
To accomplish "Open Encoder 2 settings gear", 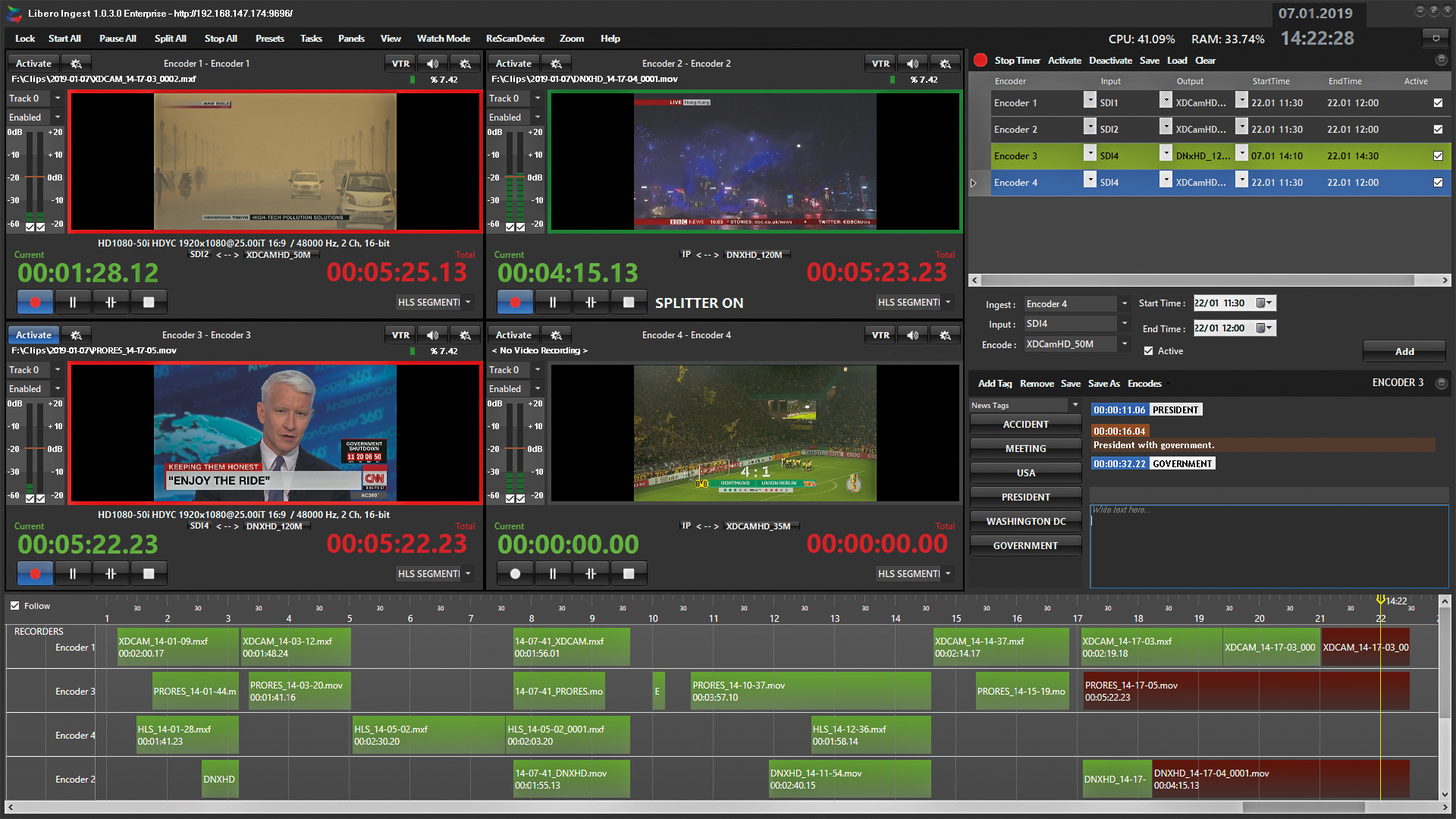I will tap(556, 64).
